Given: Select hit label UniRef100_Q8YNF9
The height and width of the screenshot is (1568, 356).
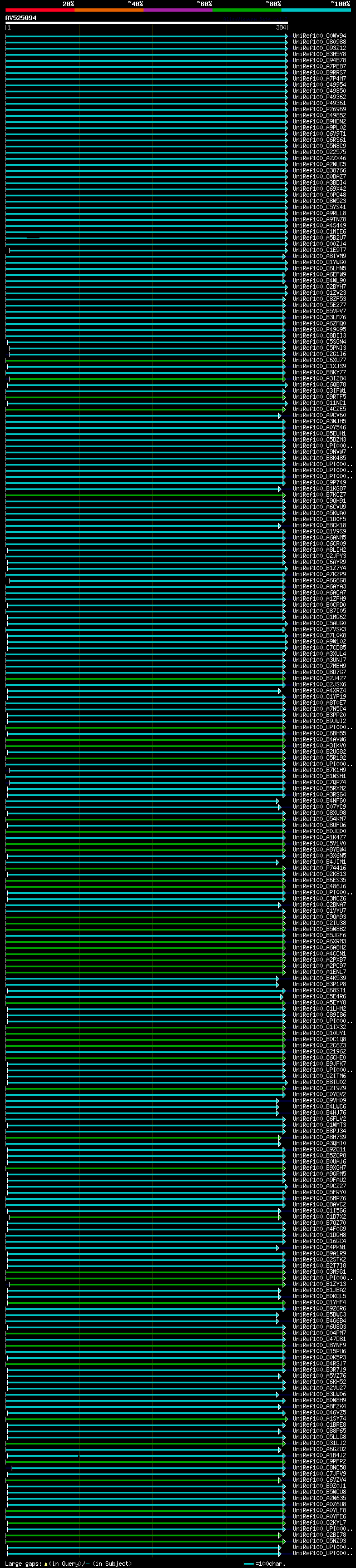Looking at the screenshot, I should click(319, 1345).
